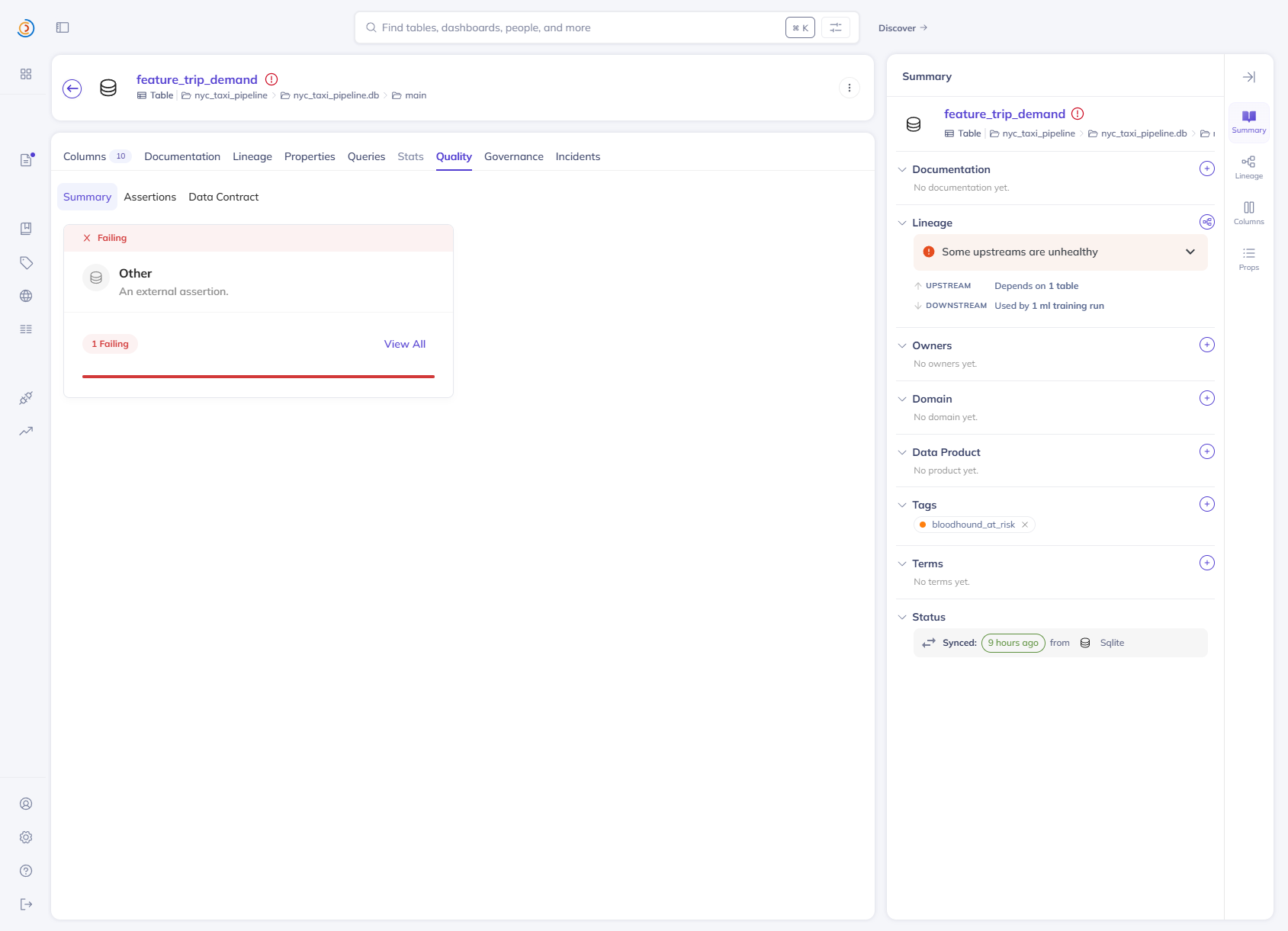Collapse the Tags section

(902, 505)
